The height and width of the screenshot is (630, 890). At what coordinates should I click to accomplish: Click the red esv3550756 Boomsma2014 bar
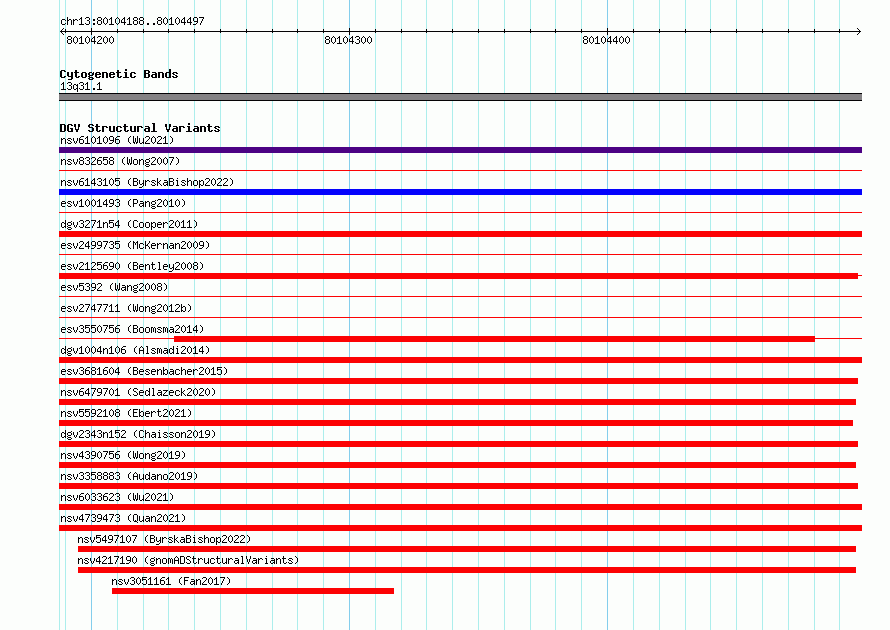(494, 339)
